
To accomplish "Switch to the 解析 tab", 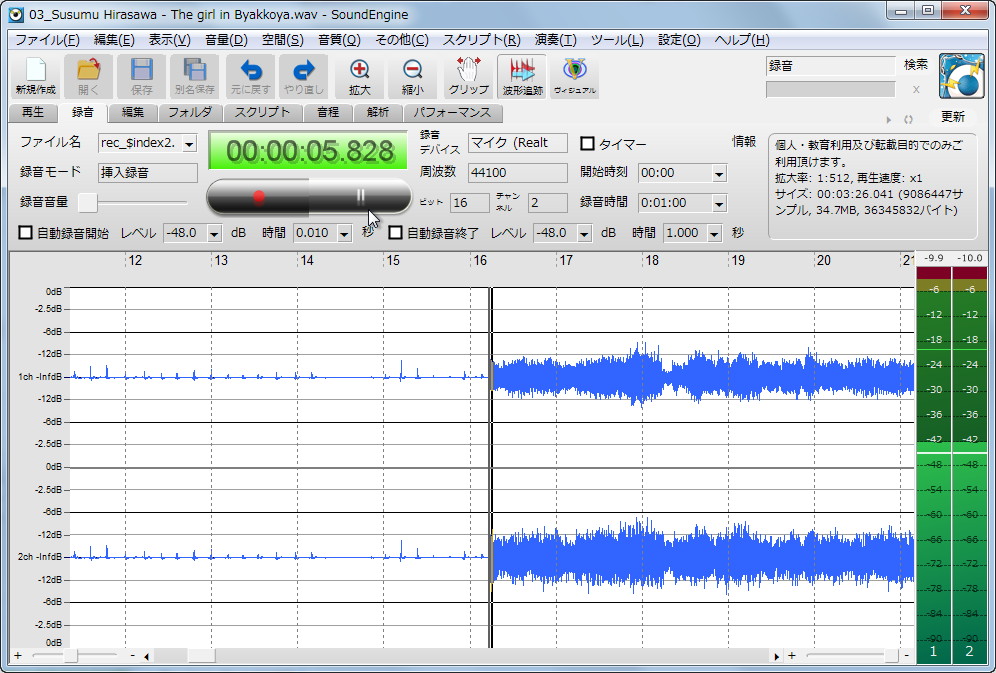I will point(377,113).
